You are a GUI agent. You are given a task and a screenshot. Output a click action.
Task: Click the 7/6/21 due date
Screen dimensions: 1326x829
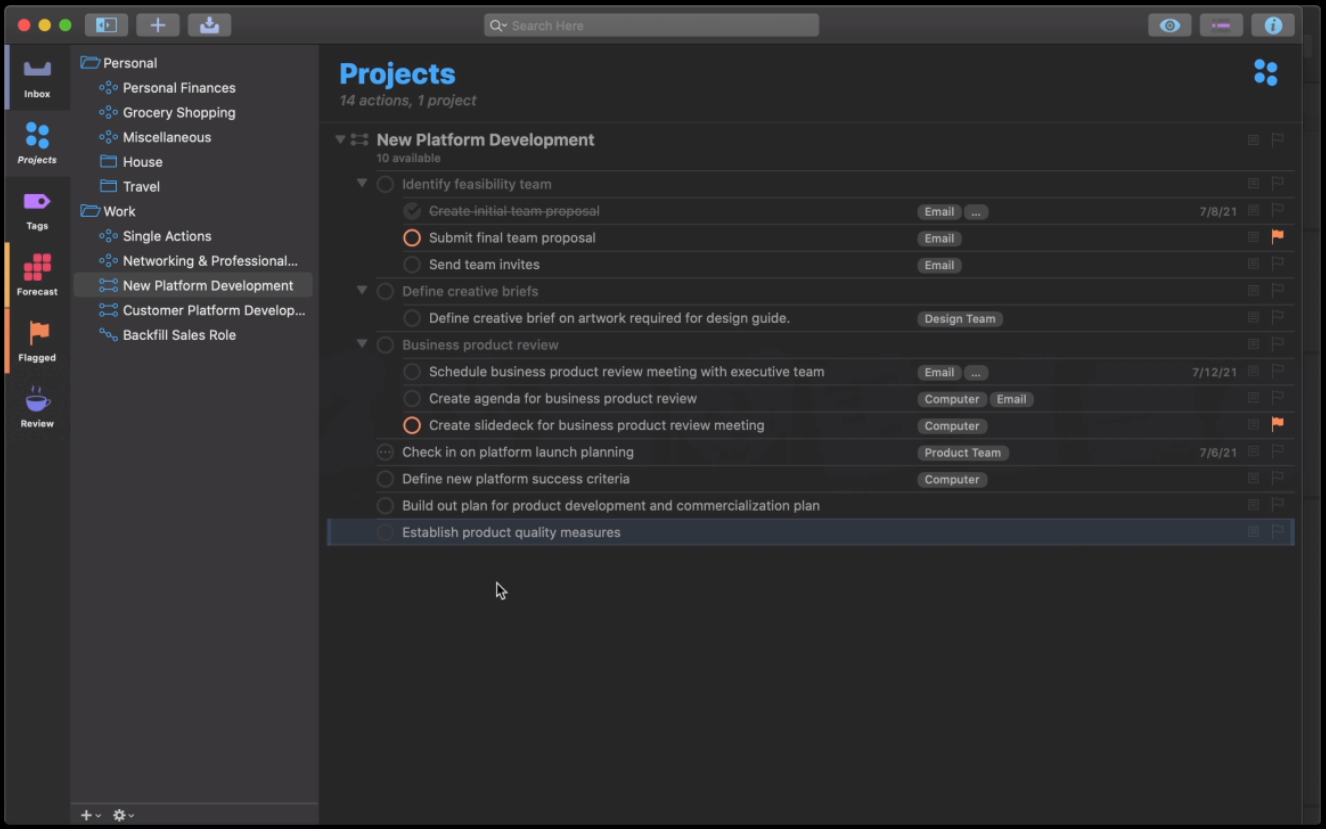tap(1218, 453)
